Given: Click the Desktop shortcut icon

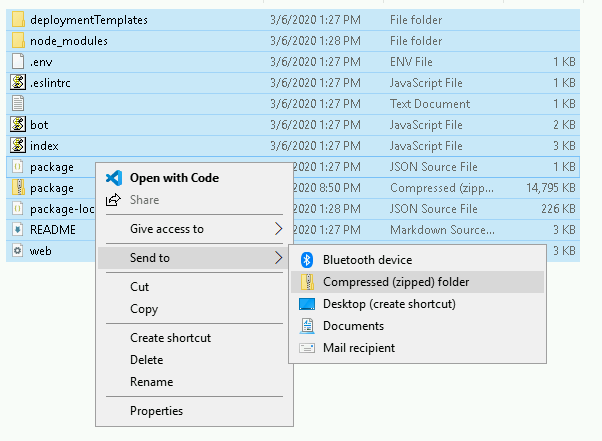Looking at the screenshot, I should 306,304.
